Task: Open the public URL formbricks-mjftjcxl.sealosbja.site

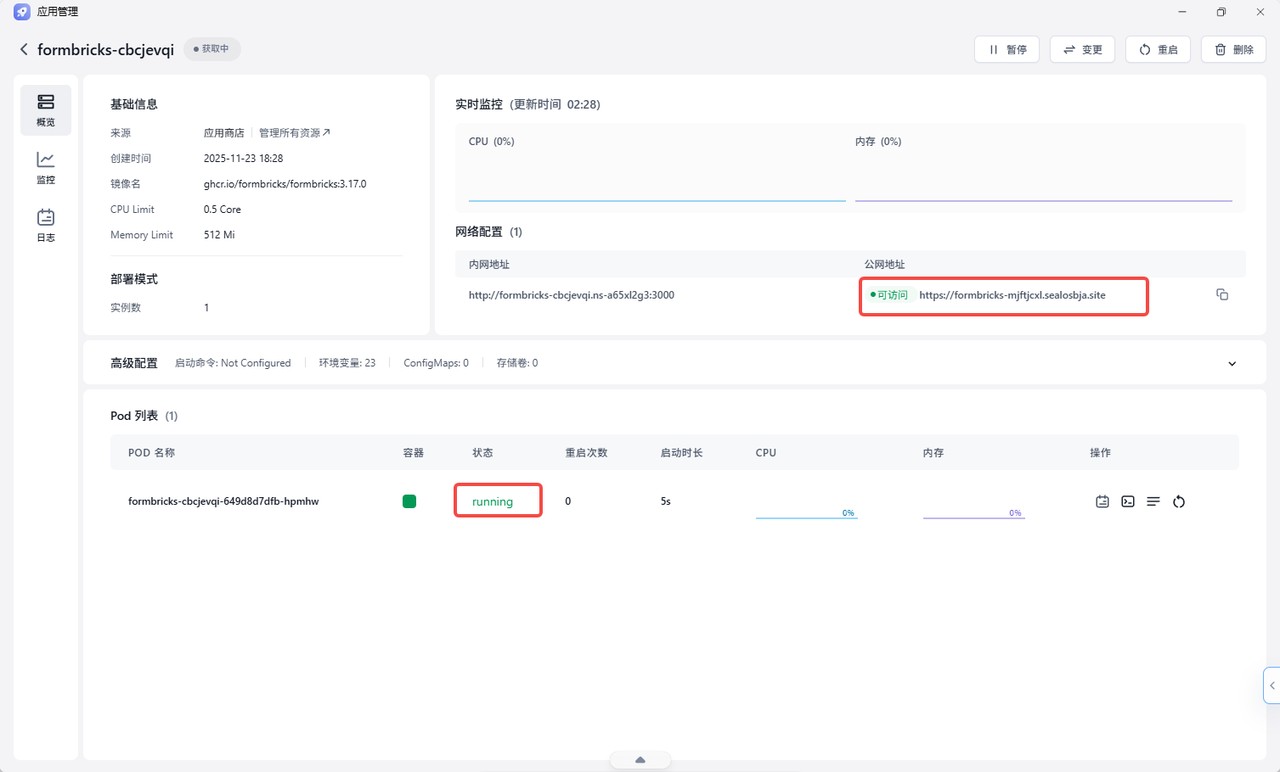Action: pyautogui.click(x=1012, y=295)
